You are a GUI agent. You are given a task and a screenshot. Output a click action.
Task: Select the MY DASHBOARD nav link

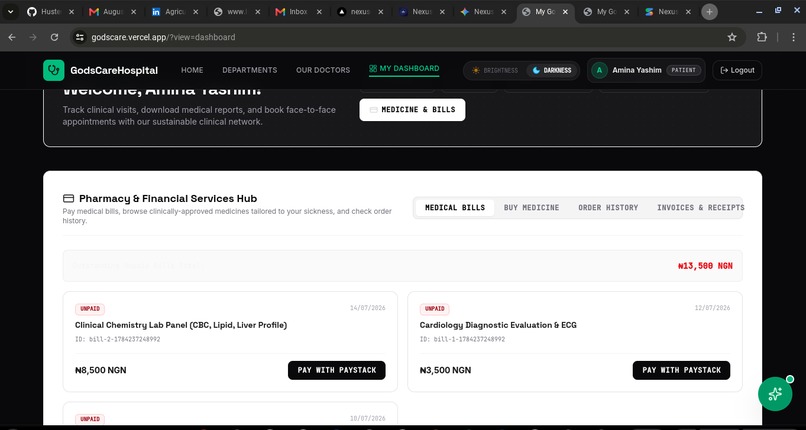pos(404,68)
